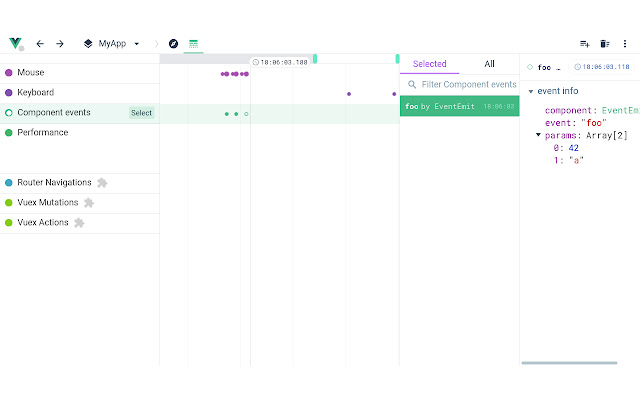Toggle the Performance layer dot
Screen dimensions: 640x400
(9, 133)
